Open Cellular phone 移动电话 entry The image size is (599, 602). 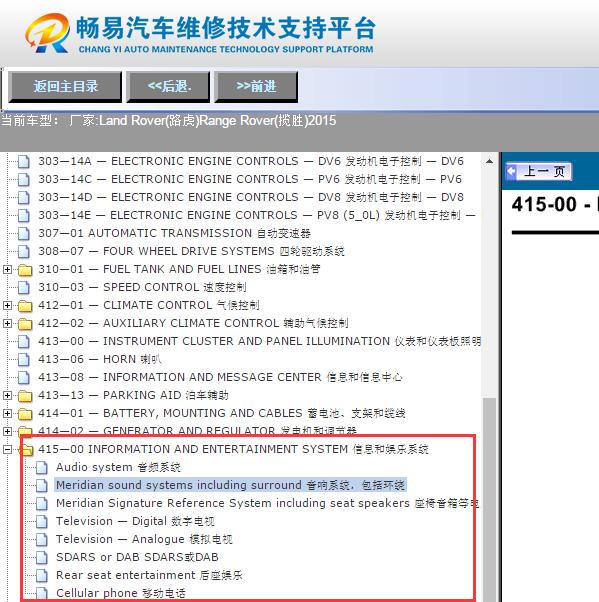pos(121,594)
